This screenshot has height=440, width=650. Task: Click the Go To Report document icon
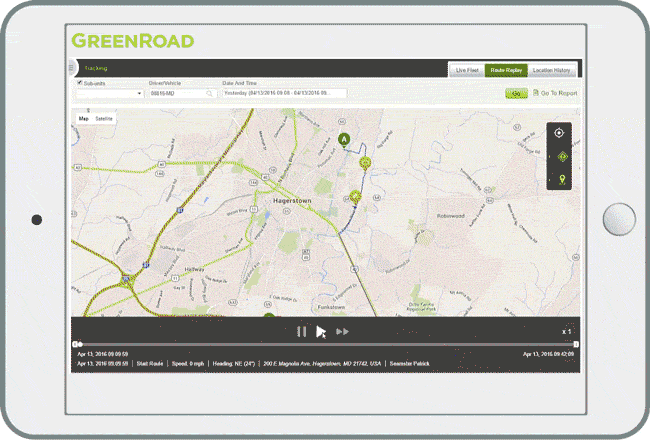click(535, 93)
